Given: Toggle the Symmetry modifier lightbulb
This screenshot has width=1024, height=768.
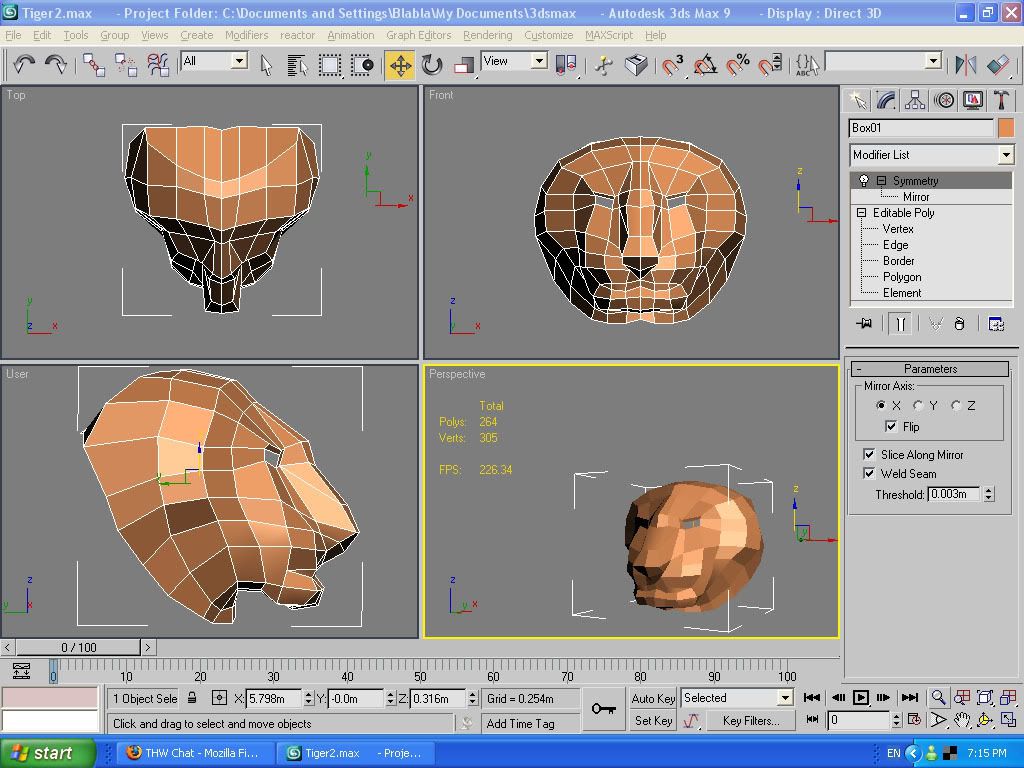Looking at the screenshot, I should tap(863, 180).
